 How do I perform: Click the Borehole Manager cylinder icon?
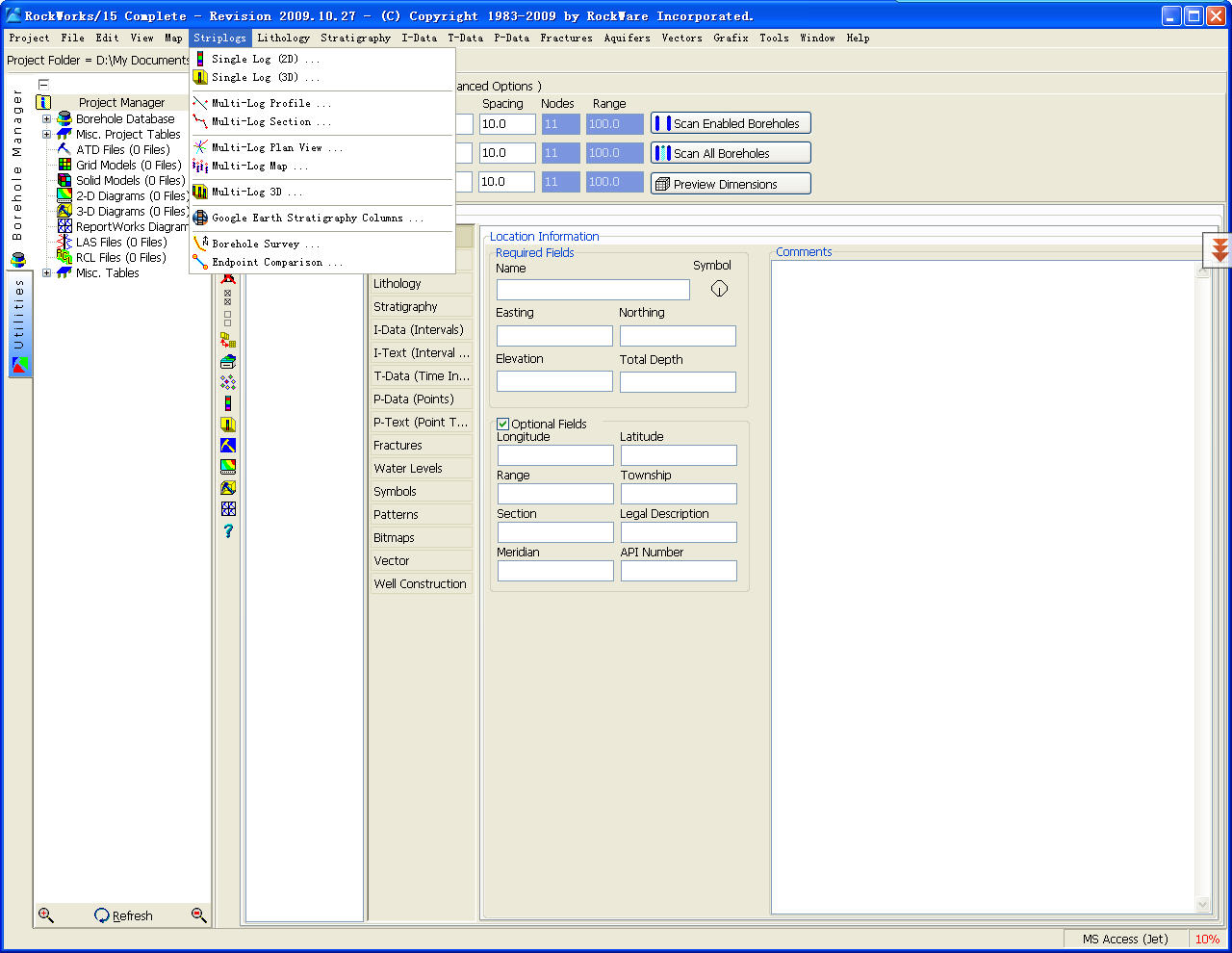point(17,260)
